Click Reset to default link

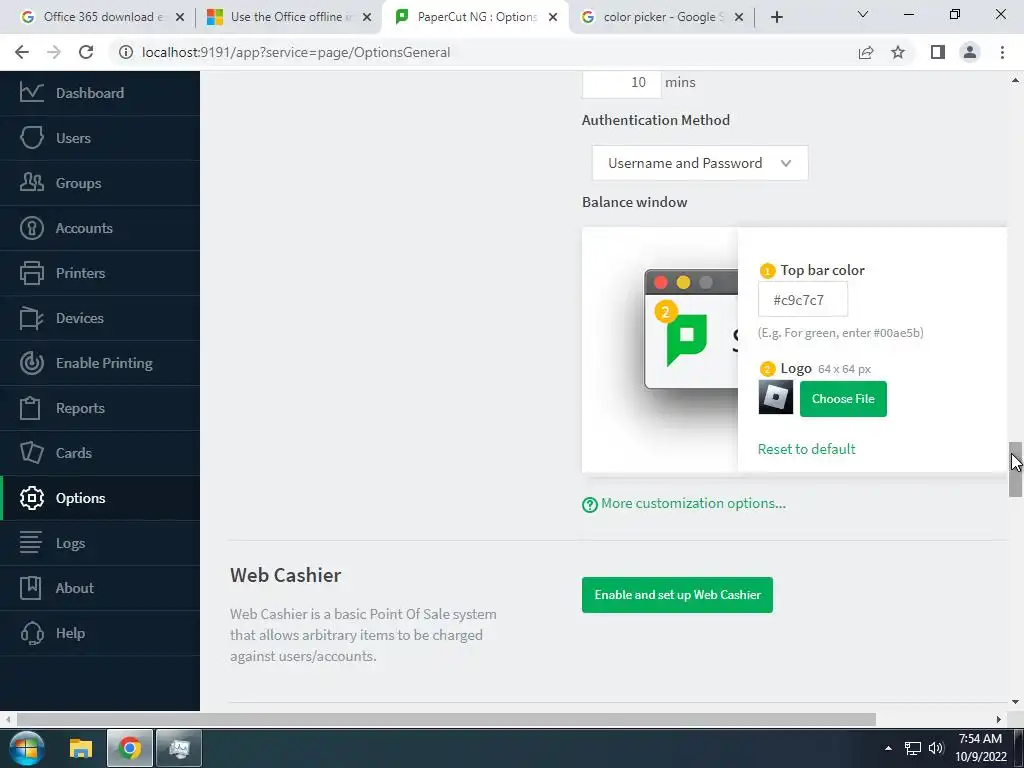point(807,449)
